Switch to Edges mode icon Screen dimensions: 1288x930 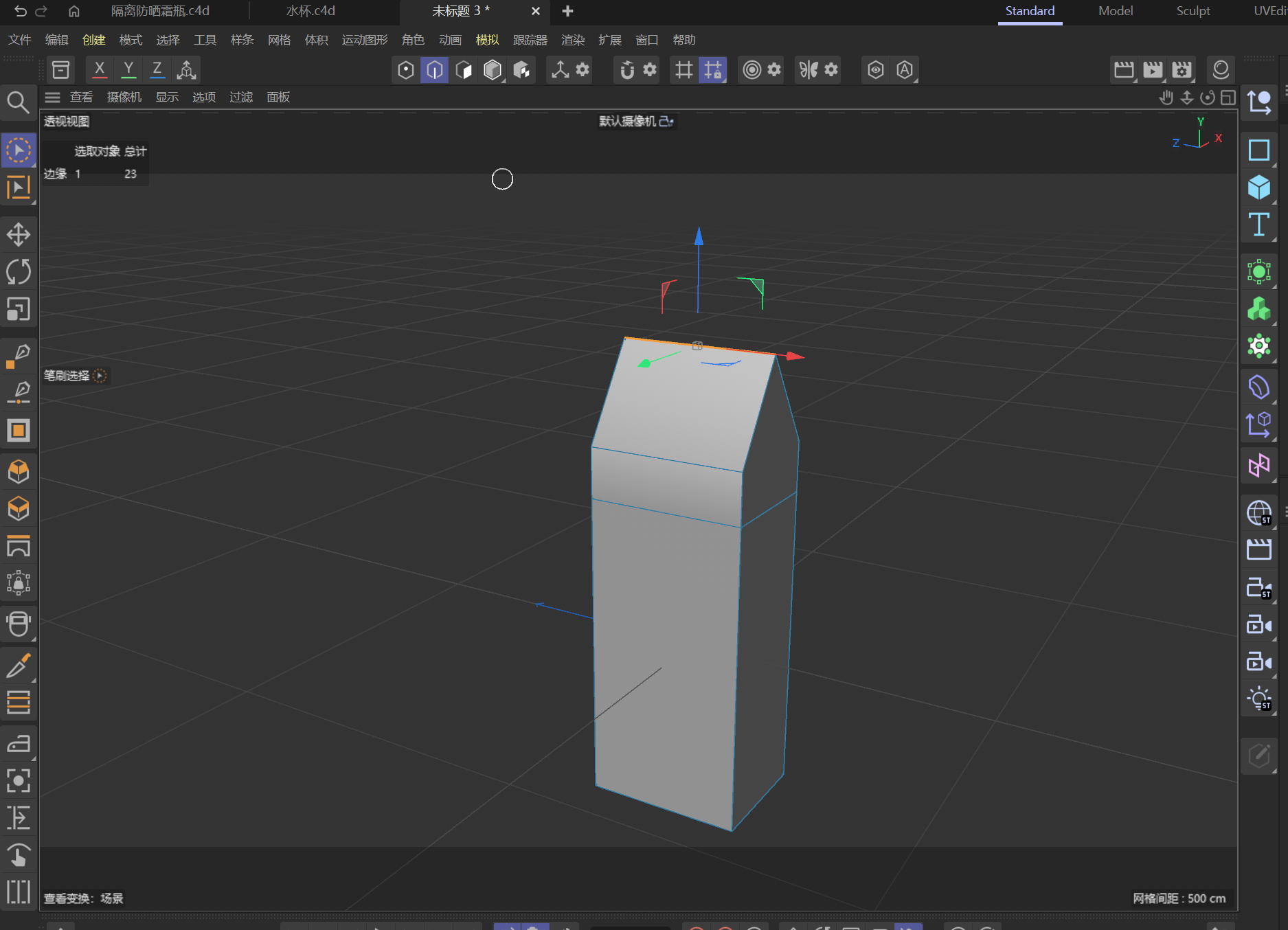[x=435, y=69]
